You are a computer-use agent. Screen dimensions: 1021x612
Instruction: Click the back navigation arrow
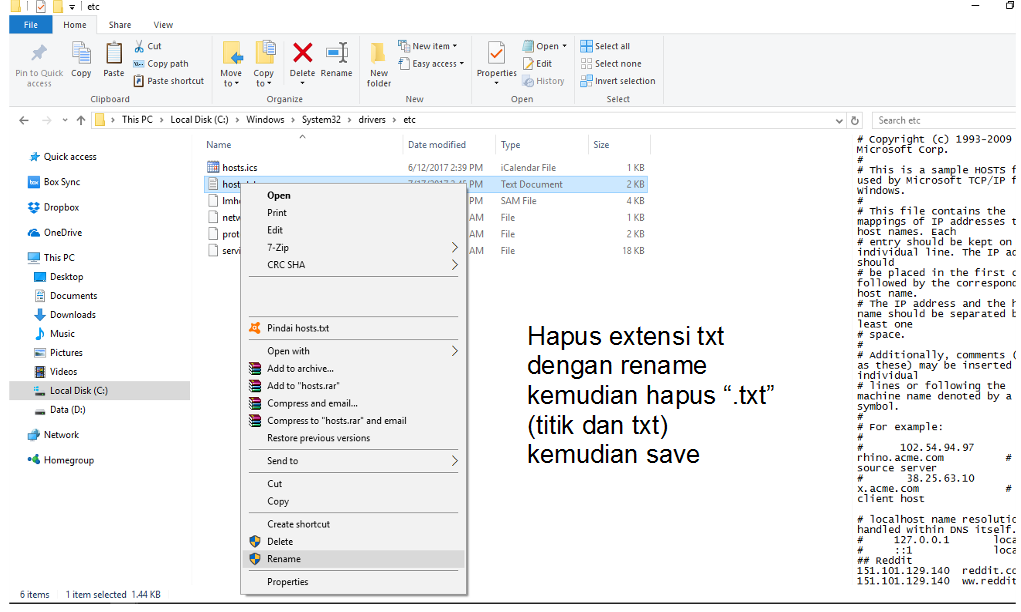coord(23,119)
